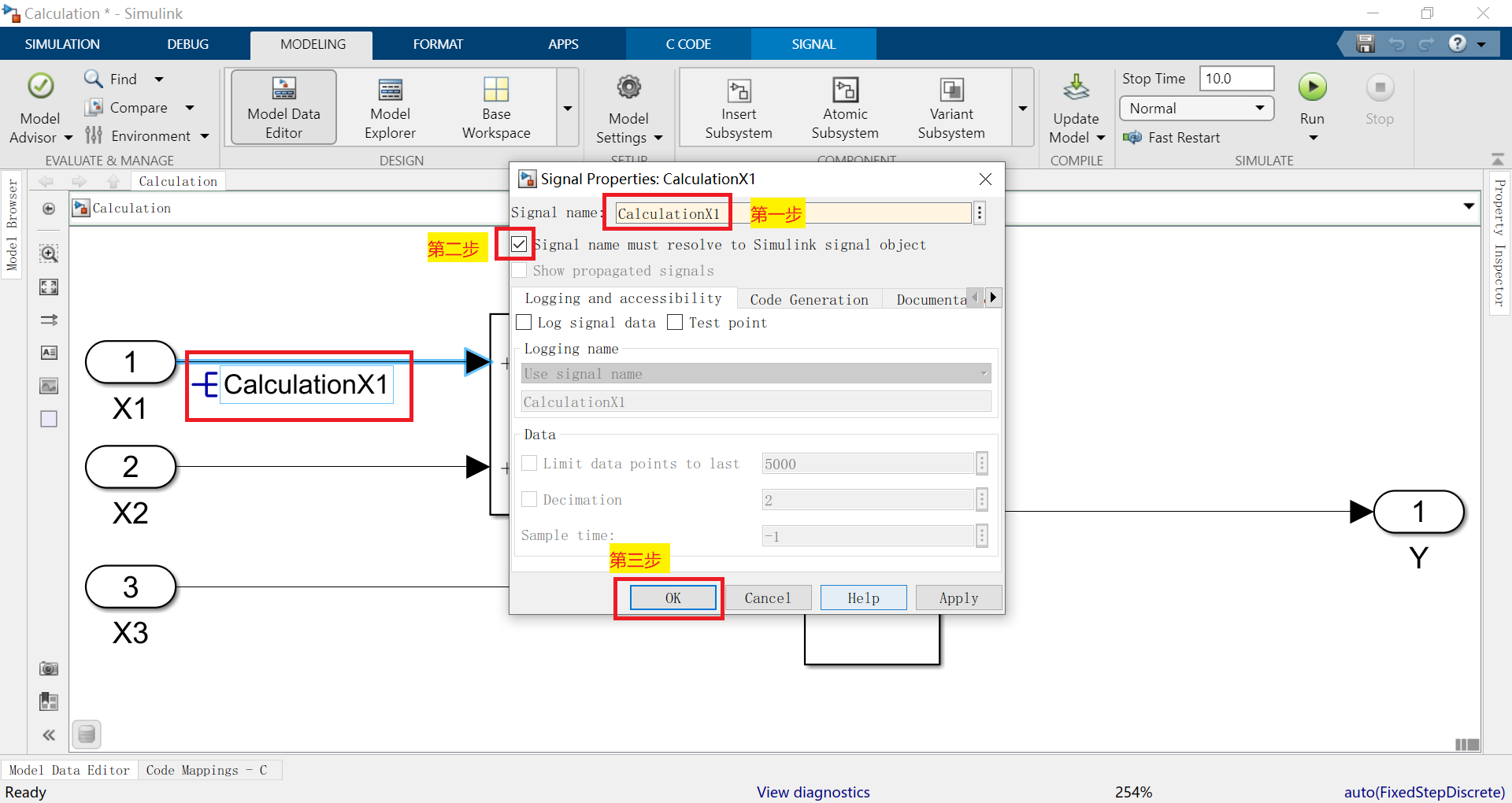The image size is (1512, 803).
Task: Open breadcrumb path dropdown arrow
Action: [1469, 207]
